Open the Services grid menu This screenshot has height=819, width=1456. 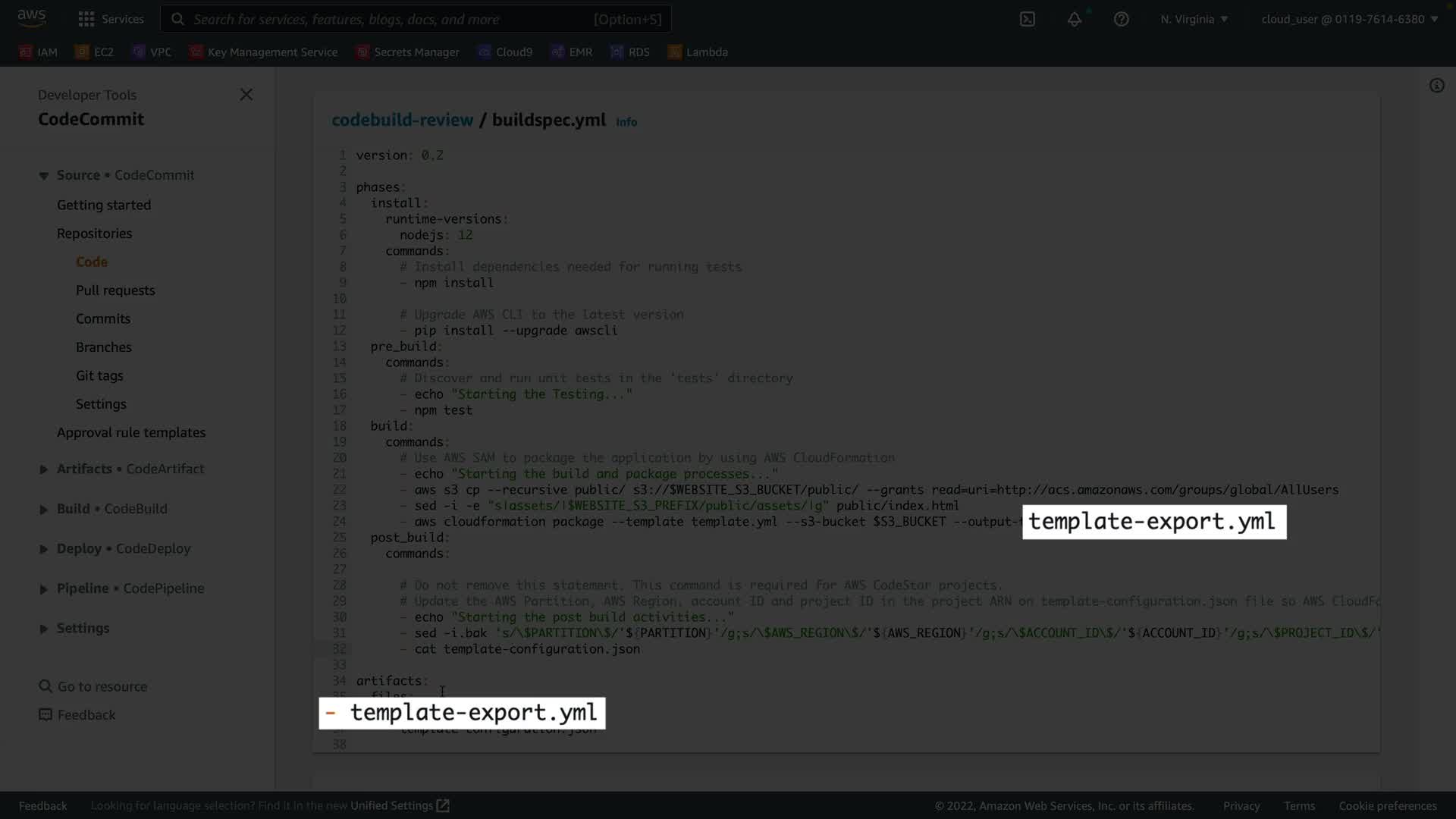(111, 19)
